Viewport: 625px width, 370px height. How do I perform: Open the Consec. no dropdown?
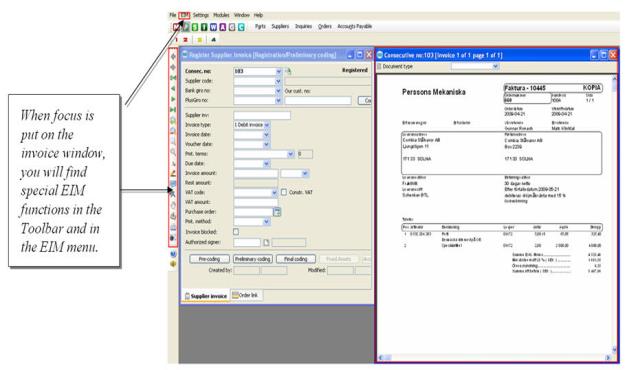278,71
